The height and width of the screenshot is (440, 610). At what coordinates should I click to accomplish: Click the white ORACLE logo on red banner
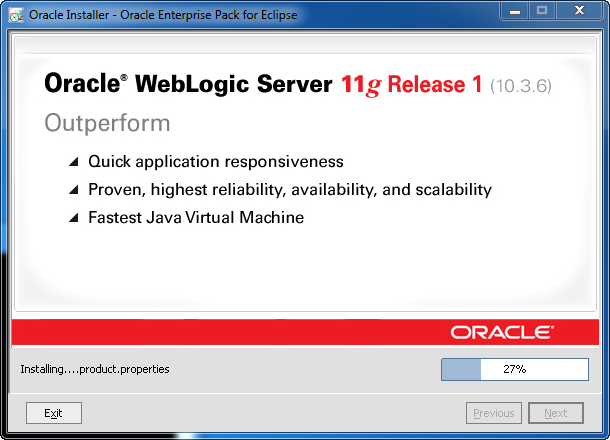[x=502, y=332]
